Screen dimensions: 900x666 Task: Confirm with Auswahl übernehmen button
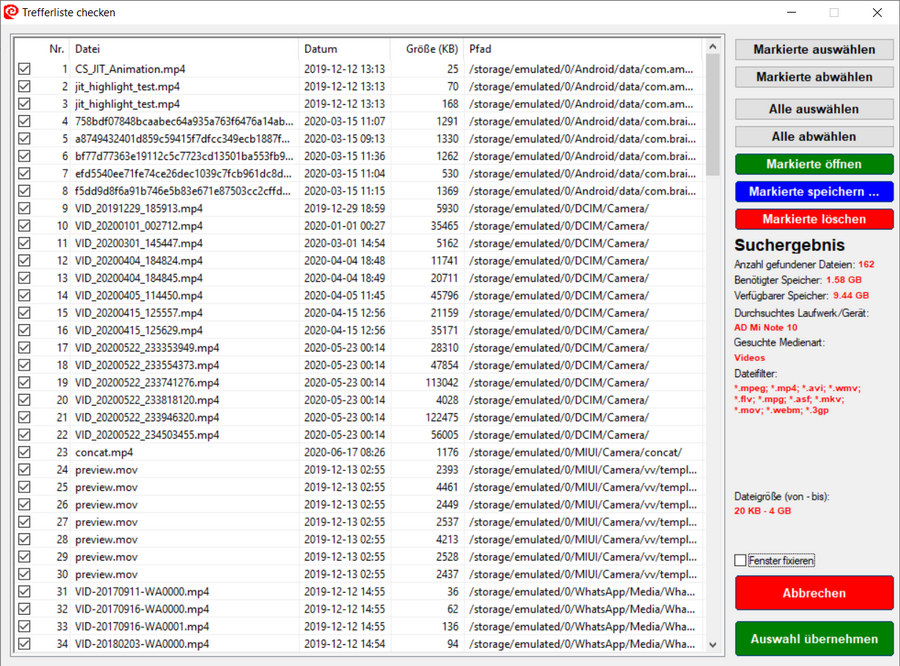[x=814, y=639]
